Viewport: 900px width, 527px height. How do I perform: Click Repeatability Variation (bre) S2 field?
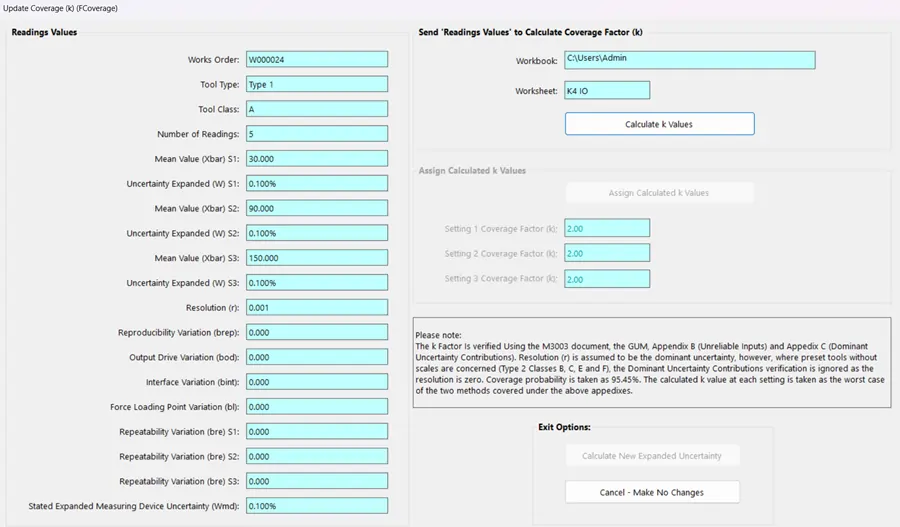coord(317,456)
